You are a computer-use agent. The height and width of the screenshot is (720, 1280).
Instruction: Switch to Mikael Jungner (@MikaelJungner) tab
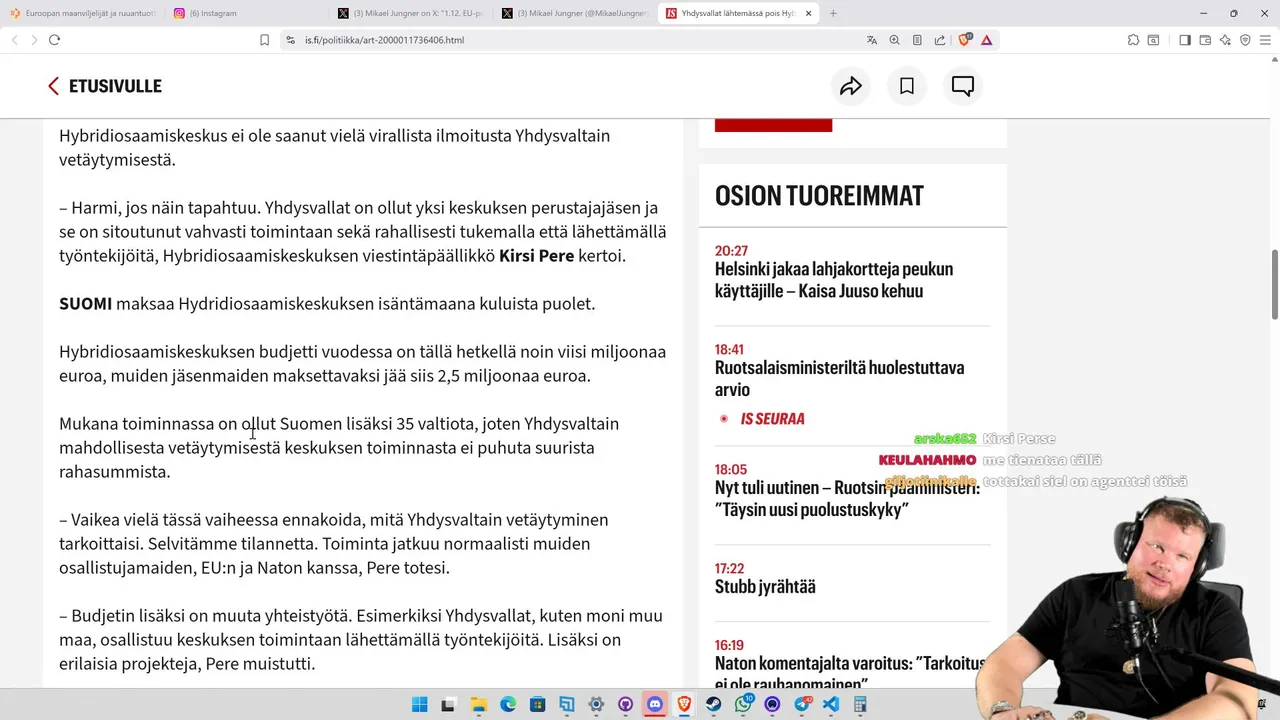[573, 13]
